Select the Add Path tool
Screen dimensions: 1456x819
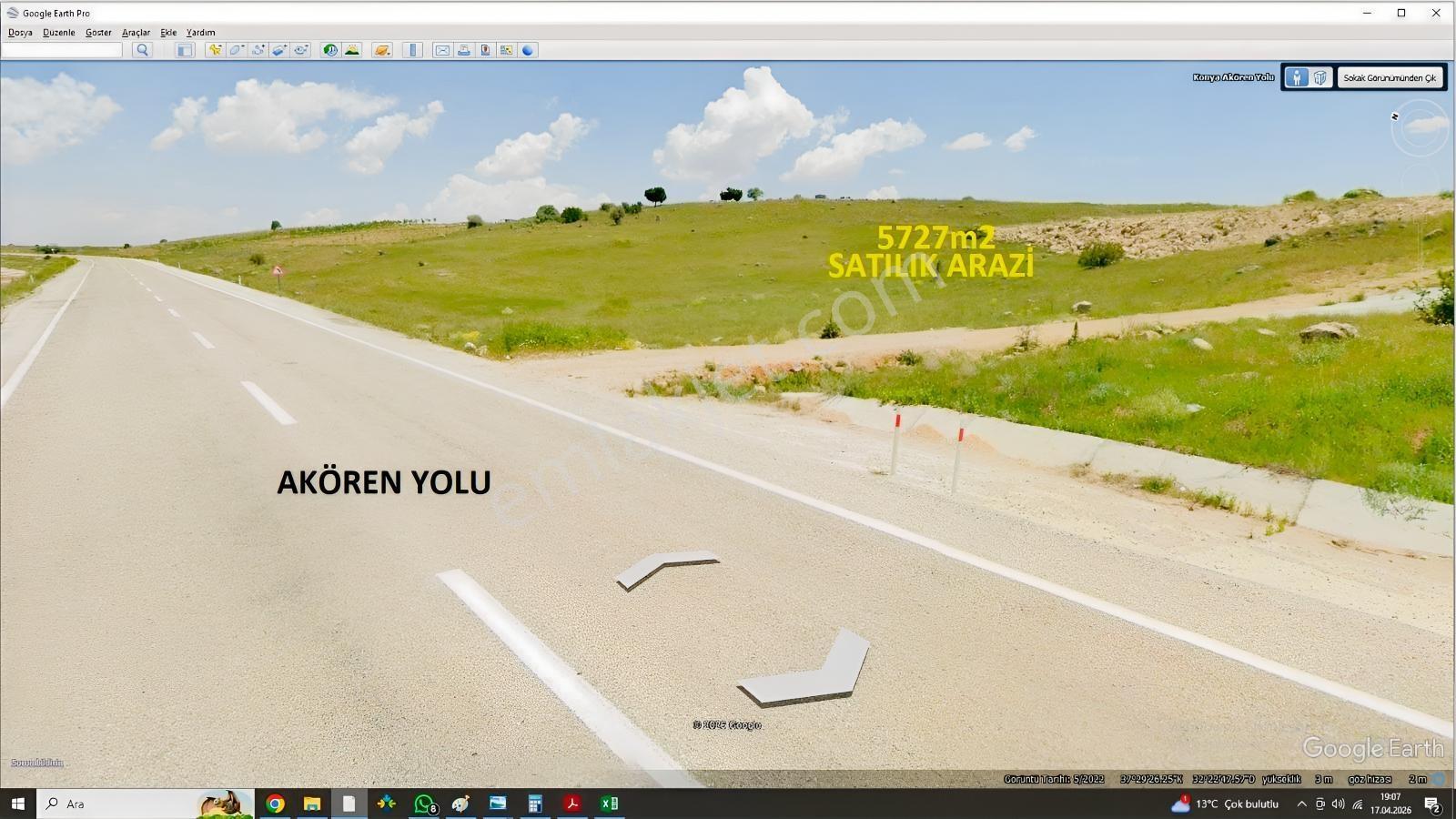pyautogui.click(x=258, y=50)
